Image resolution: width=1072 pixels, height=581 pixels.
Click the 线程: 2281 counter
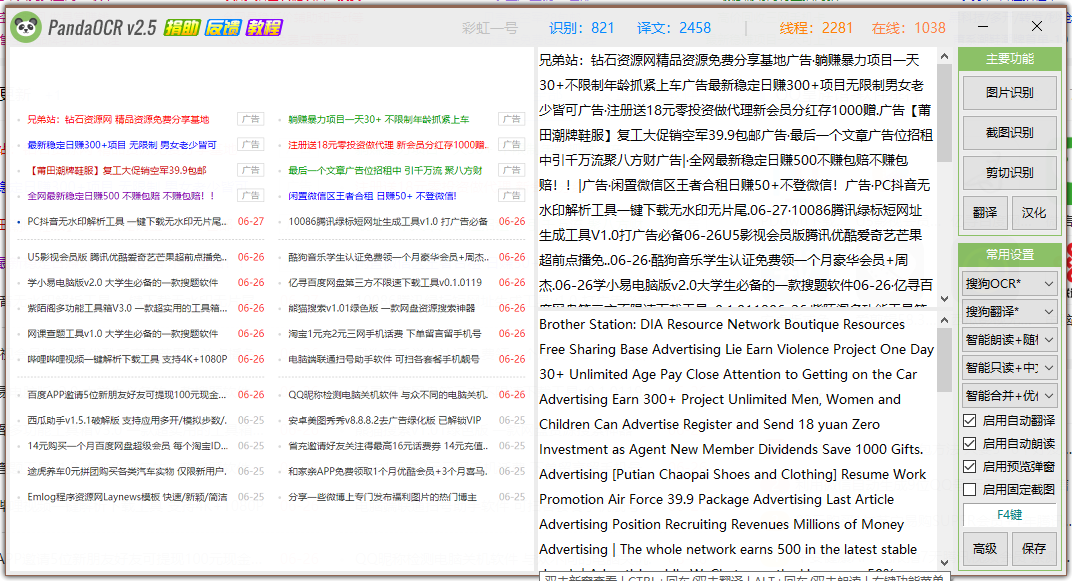click(816, 28)
